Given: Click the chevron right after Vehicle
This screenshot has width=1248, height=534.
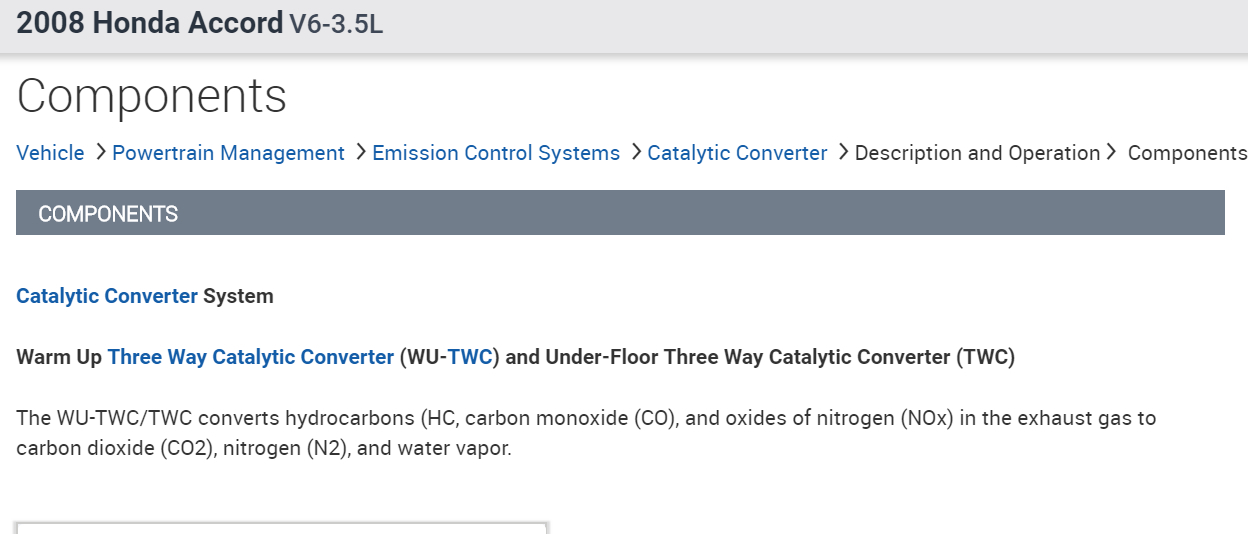Looking at the screenshot, I should click(100, 153).
